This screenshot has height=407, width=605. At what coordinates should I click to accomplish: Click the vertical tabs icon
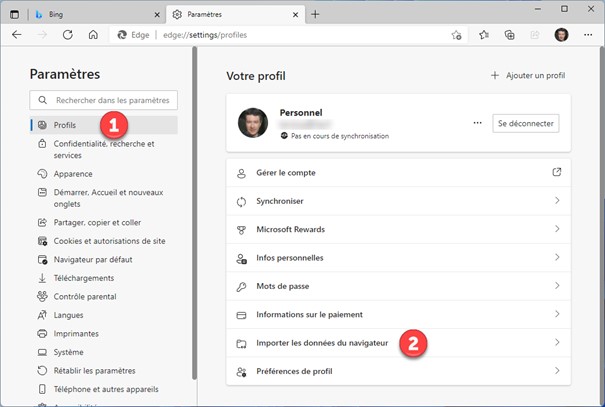point(15,14)
